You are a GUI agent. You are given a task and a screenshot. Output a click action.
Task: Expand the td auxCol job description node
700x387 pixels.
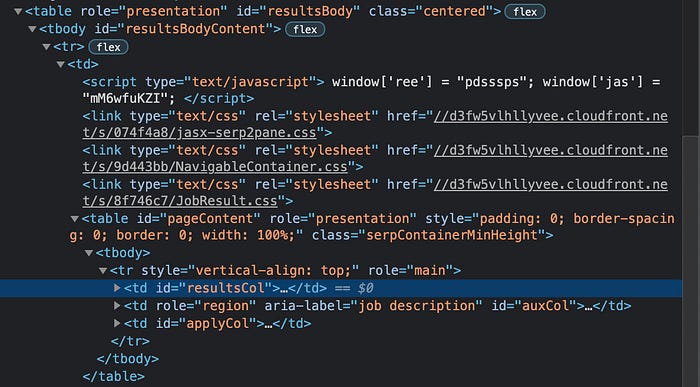pyautogui.click(x=117, y=306)
